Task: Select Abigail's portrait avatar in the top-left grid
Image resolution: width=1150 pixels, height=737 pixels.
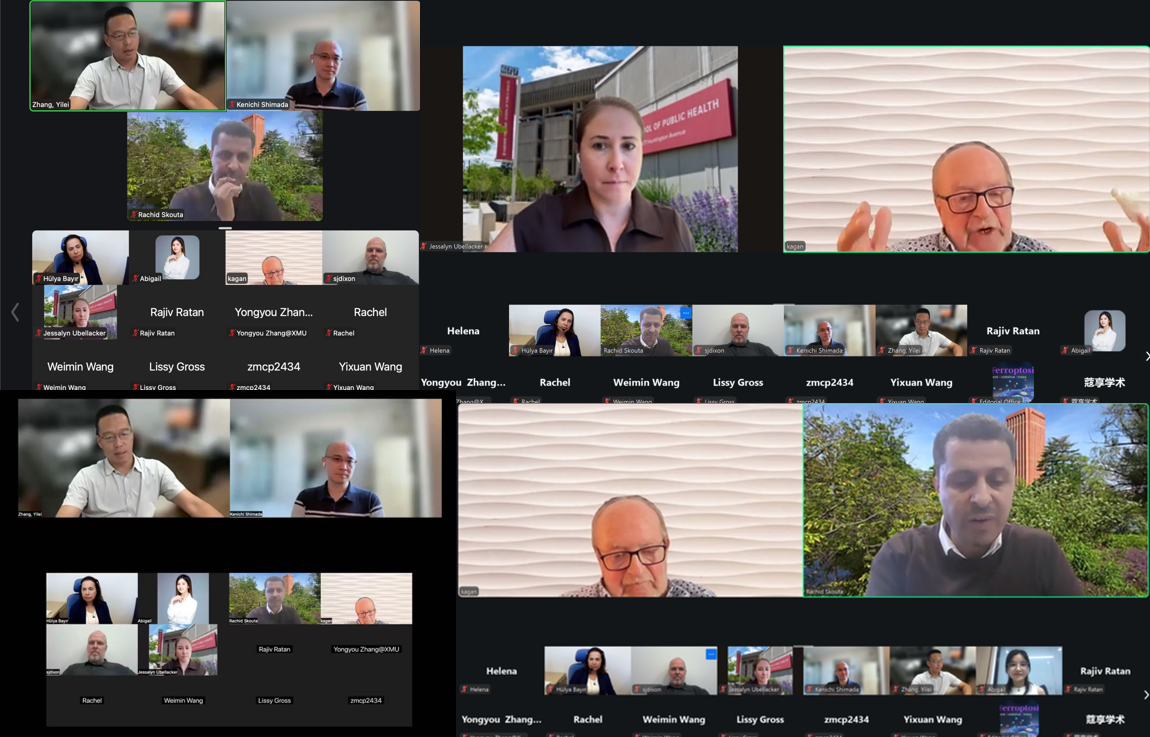Action: [x=177, y=257]
